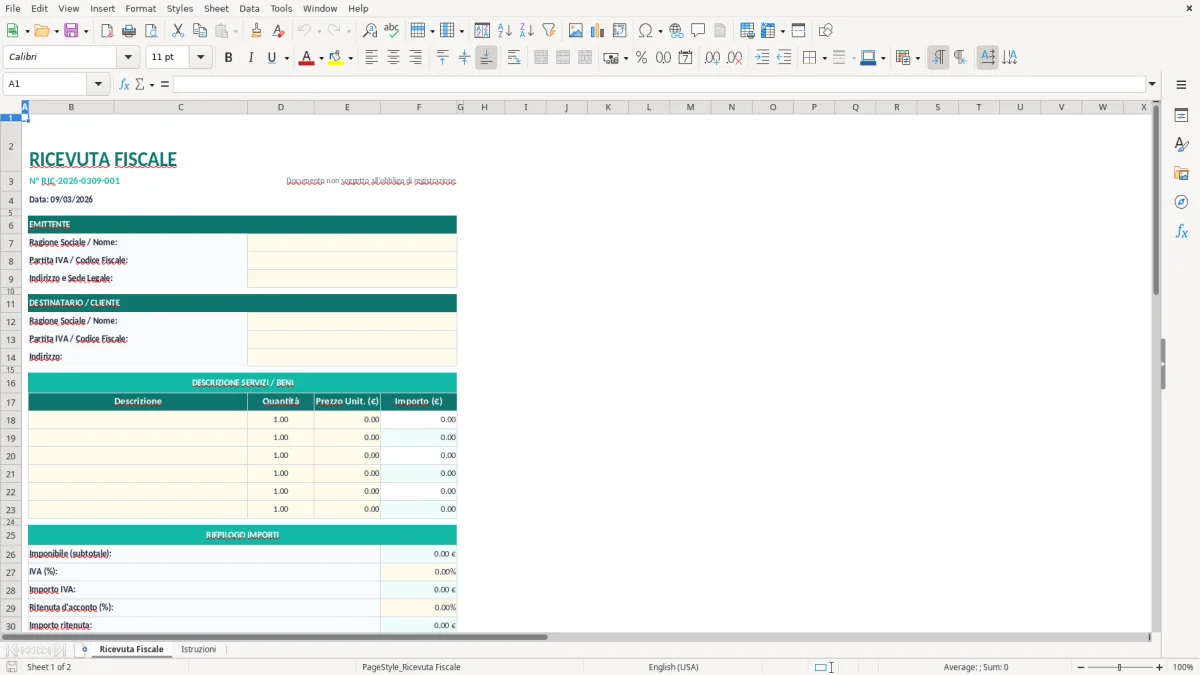The height and width of the screenshot is (675, 1200).
Task: Apply the yellow background color swatch
Action: click(x=336, y=58)
